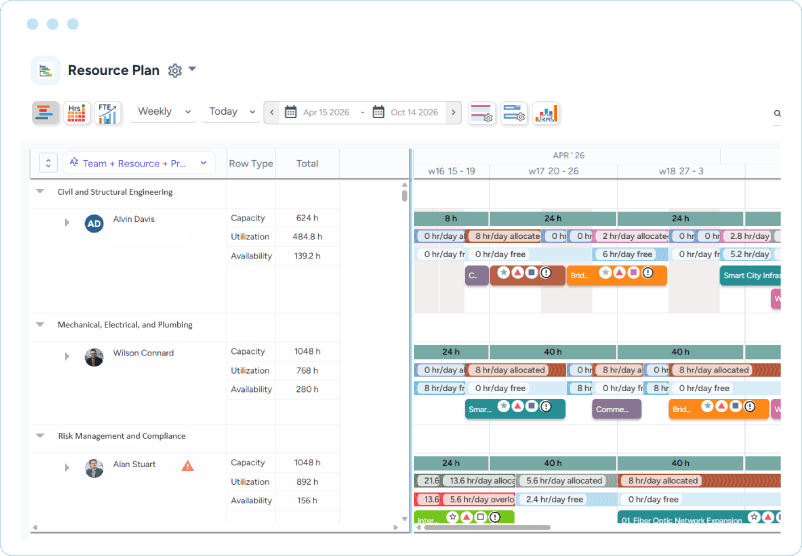Open bar settings icon with blue bars
802x556 pixels.
(514, 113)
